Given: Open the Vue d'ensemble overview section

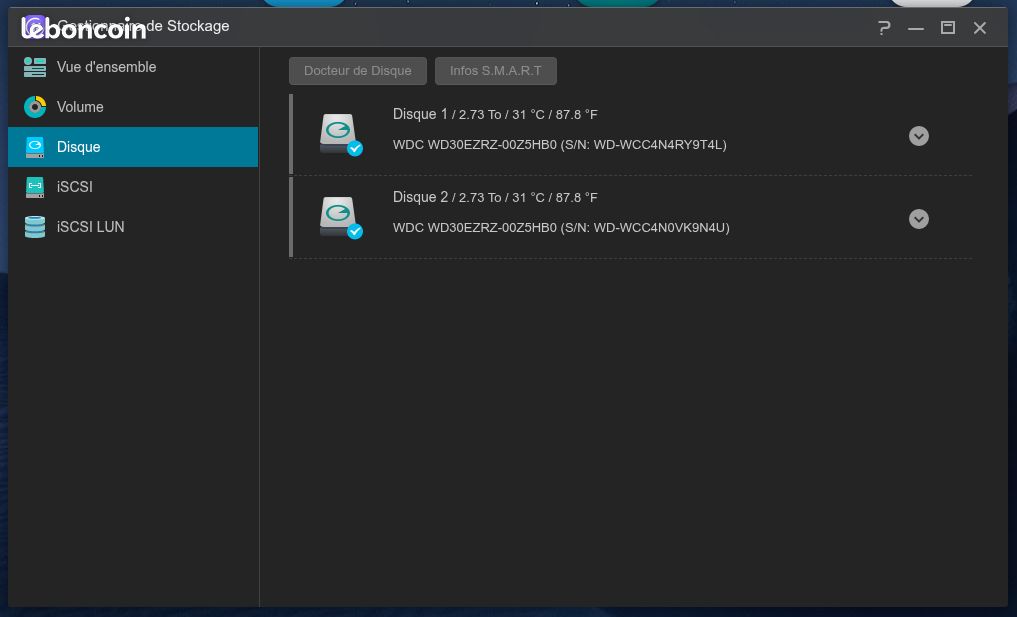Looking at the screenshot, I should (133, 67).
